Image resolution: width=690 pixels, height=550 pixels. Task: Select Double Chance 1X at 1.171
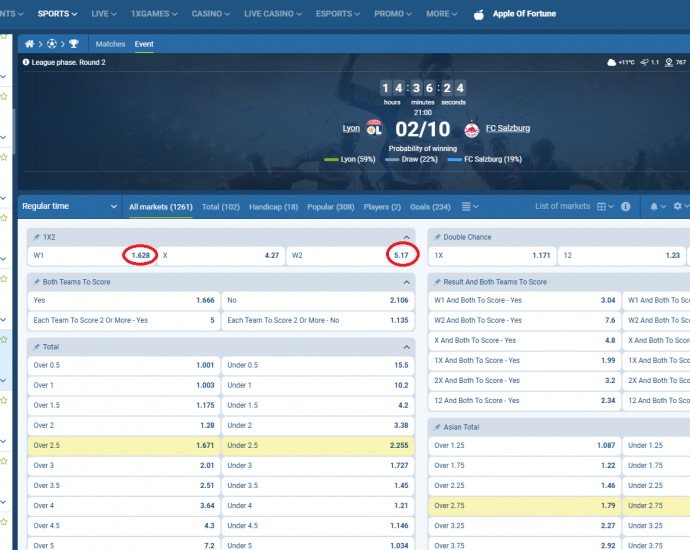(492, 256)
